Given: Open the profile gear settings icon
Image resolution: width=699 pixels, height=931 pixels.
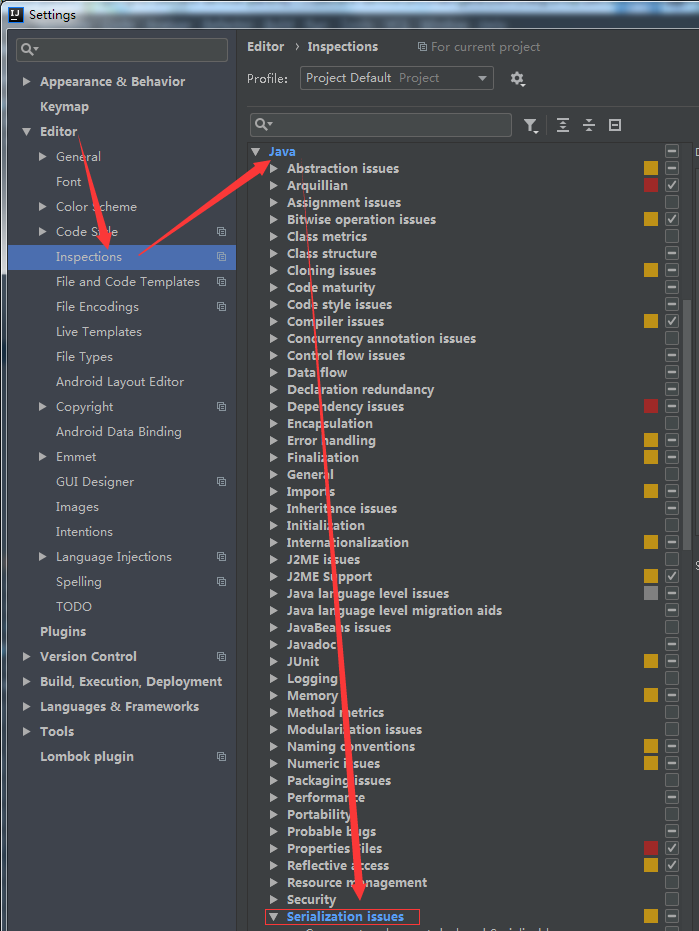Looking at the screenshot, I should tap(517, 78).
